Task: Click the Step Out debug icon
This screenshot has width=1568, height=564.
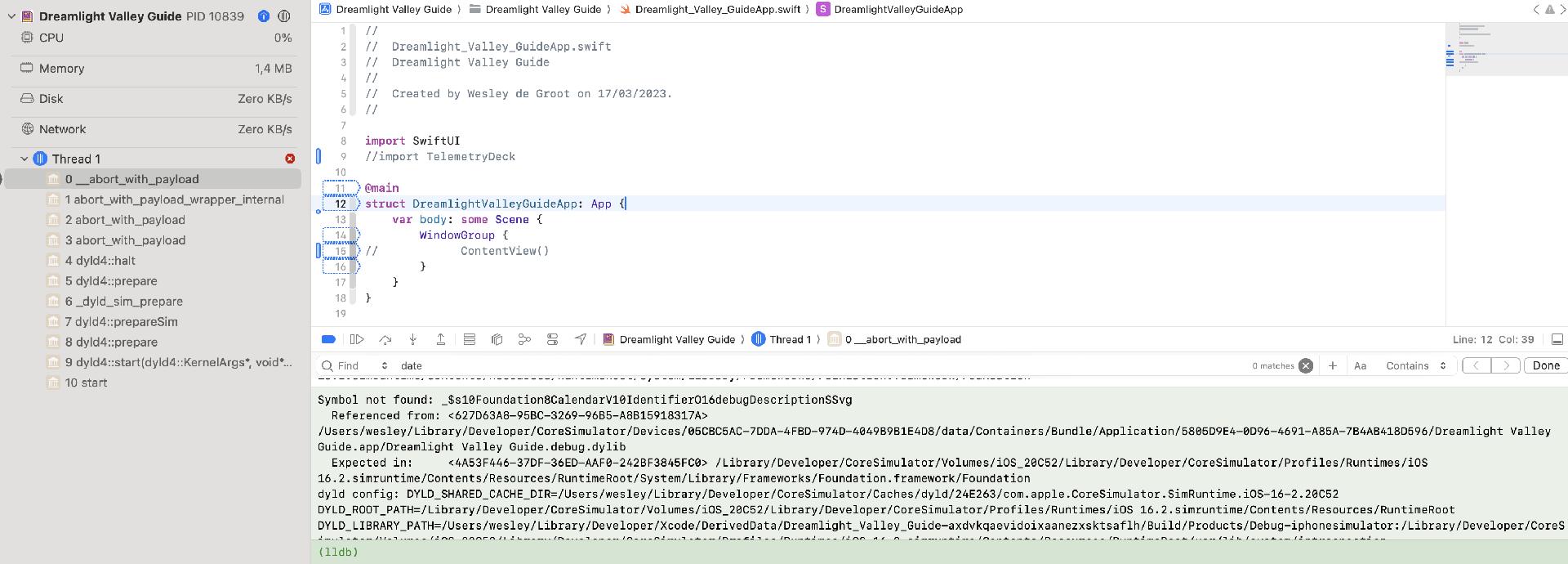Action: coord(441,339)
